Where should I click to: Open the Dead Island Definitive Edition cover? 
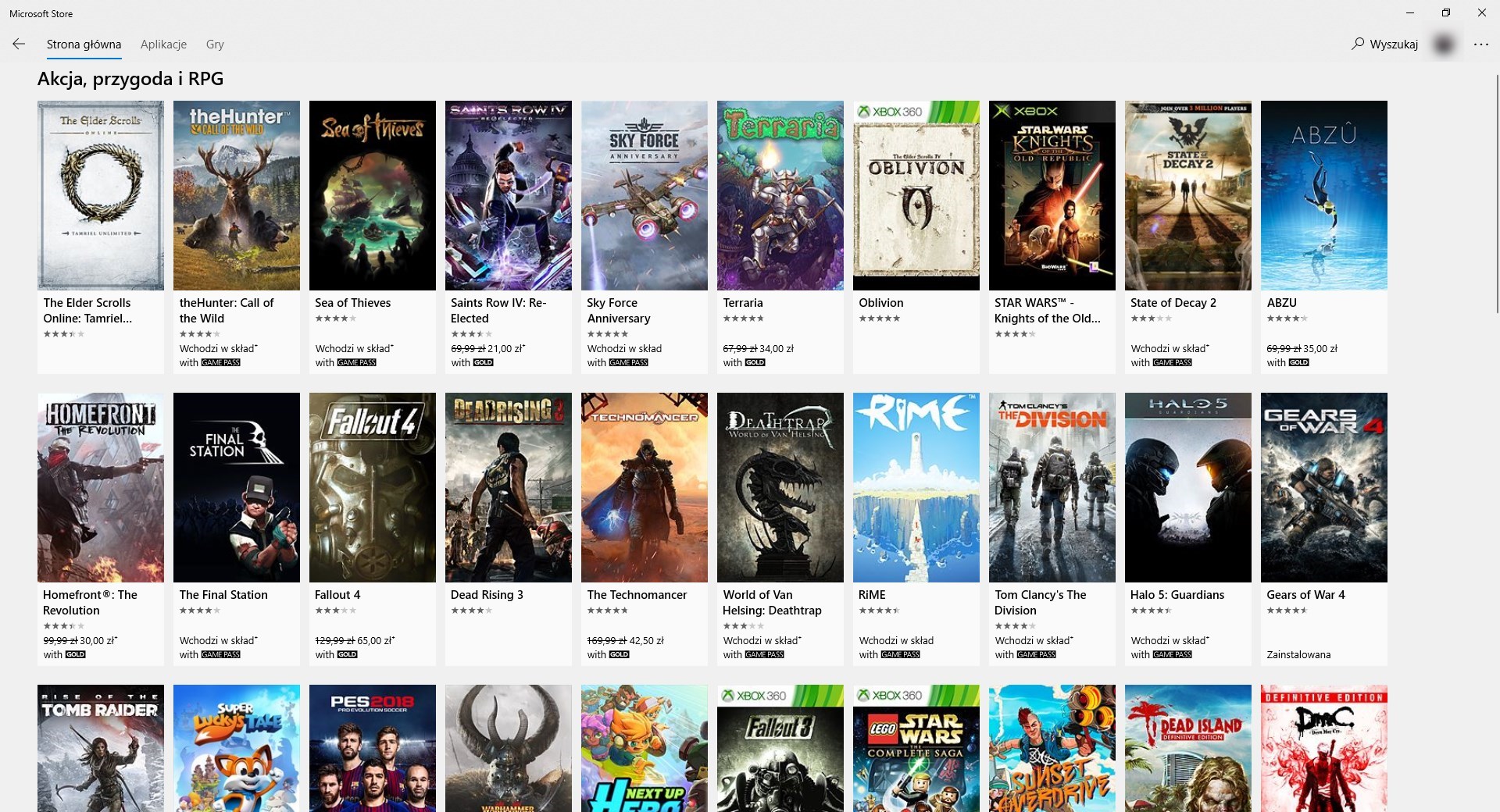coord(1188,748)
